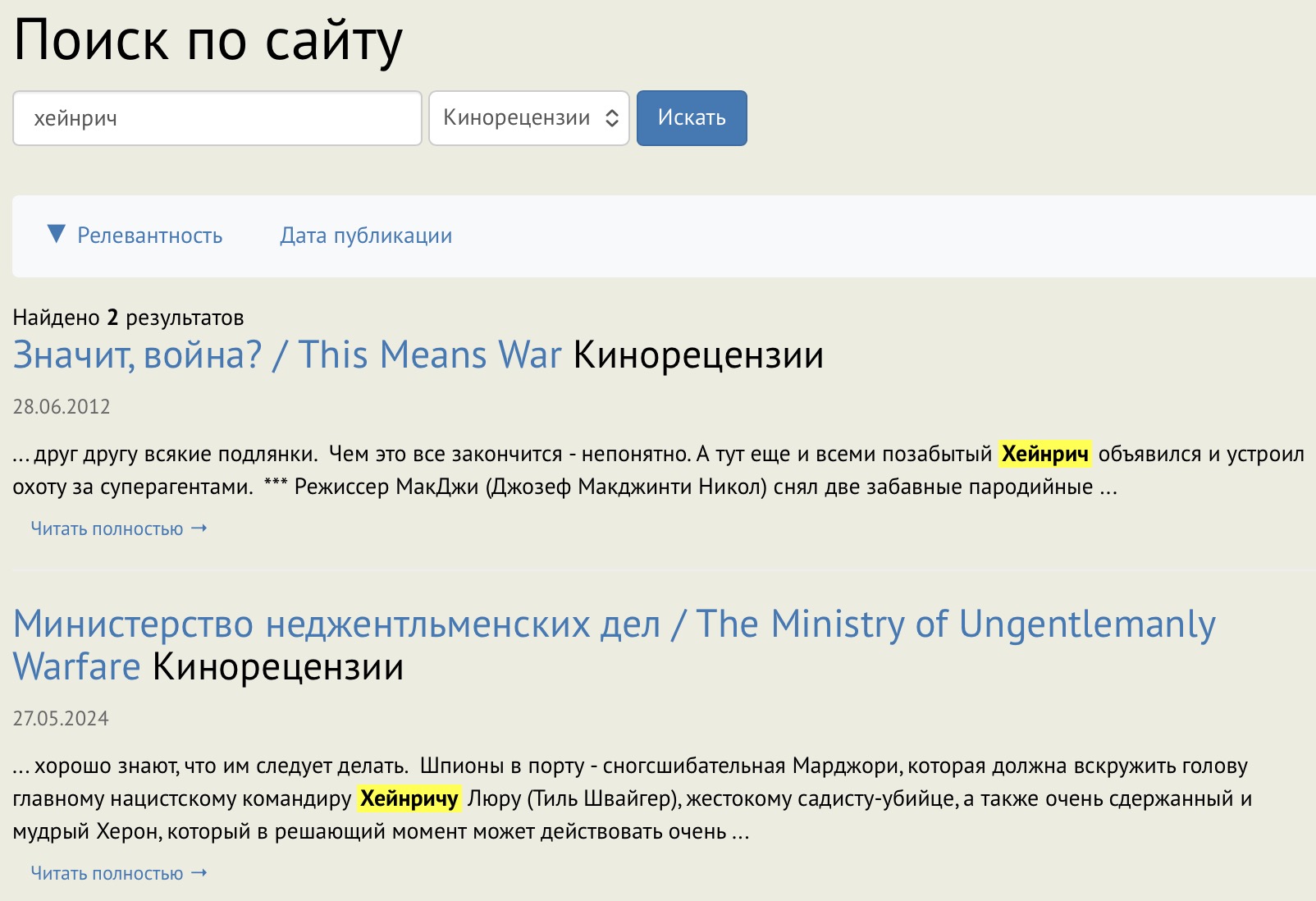Image resolution: width=1316 pixels, height=901 pixels.
Task: Open the This Means War review title
Action: [x=287, y=355]
